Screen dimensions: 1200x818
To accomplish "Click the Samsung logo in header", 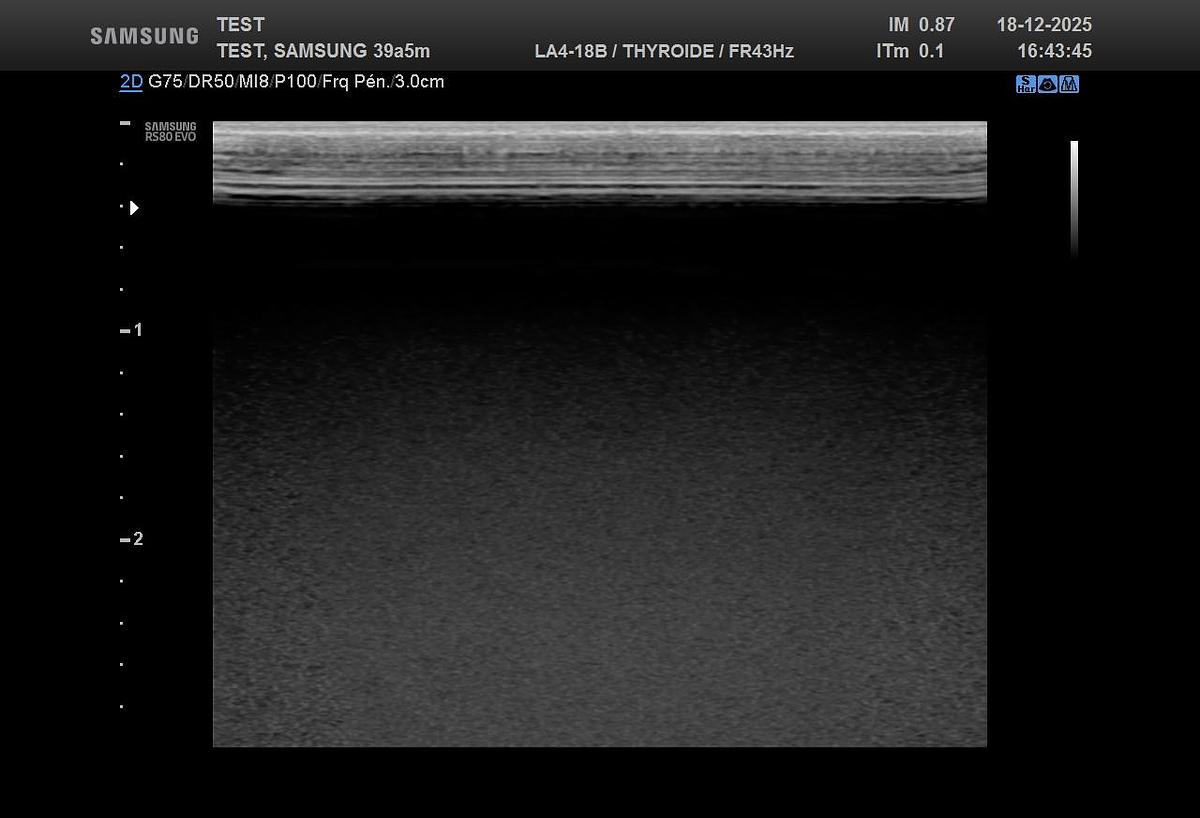I will click(x=144, y=36).
